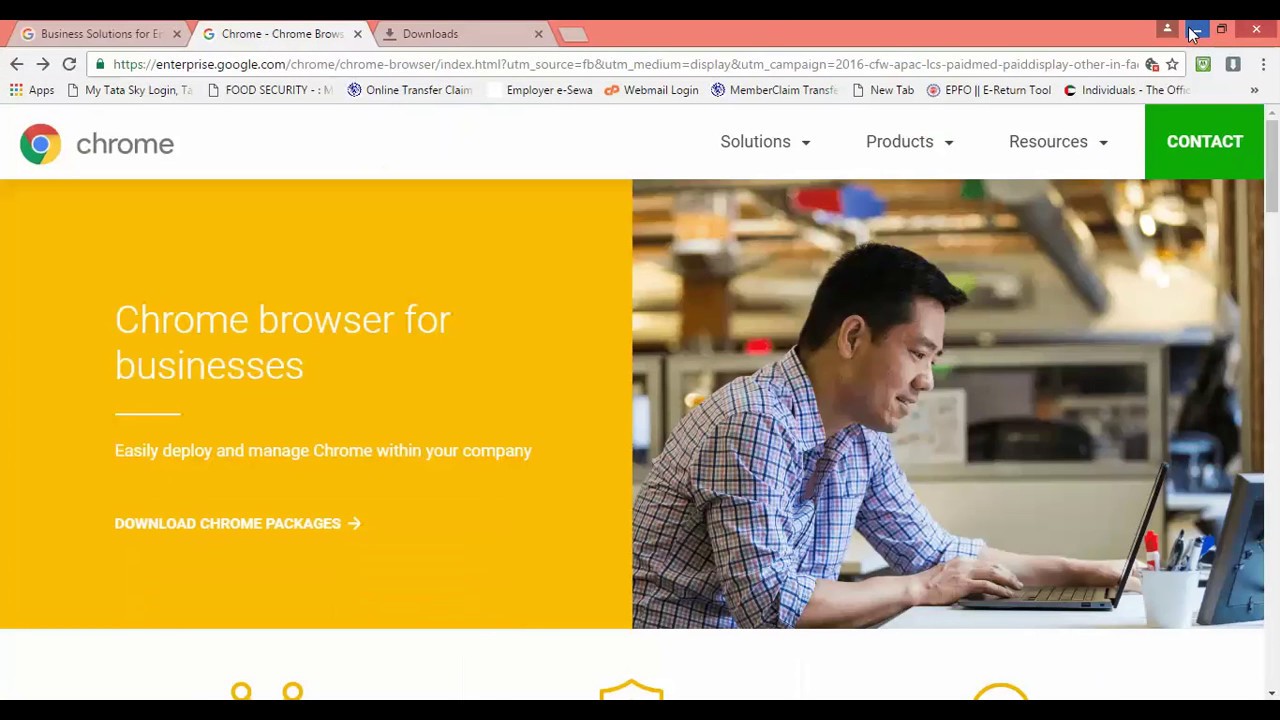Open the green shield extension icon
This screenshot has width=1280, height=720.
(1203, 64)
